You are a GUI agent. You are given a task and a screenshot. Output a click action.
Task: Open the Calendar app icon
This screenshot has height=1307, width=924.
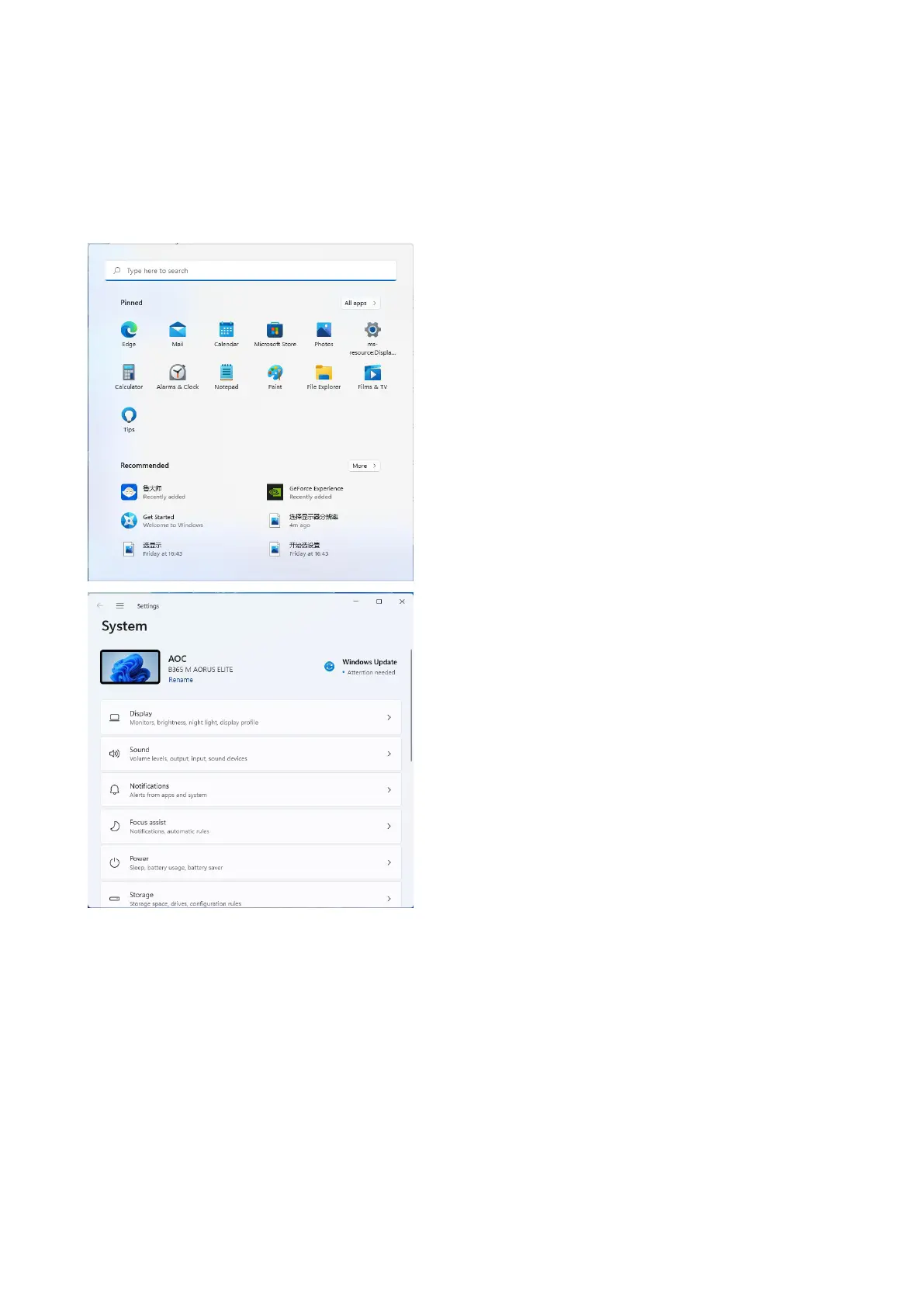pos(227,331)
